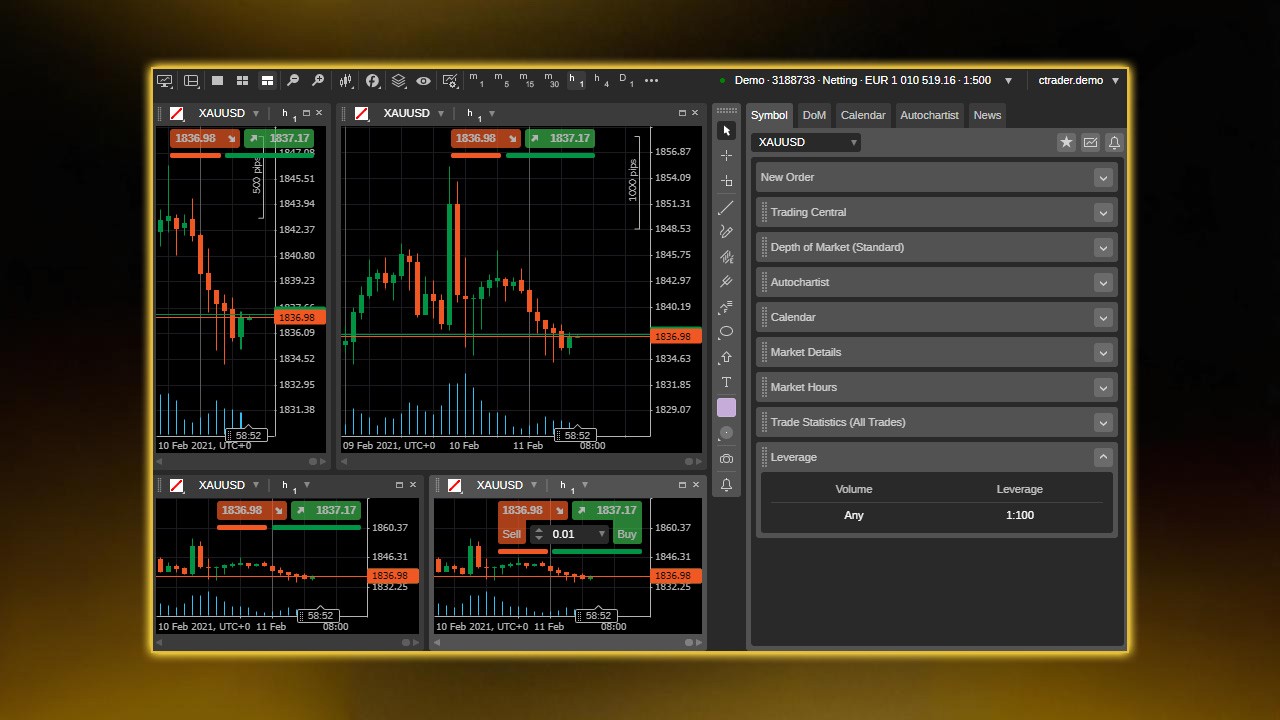Open the account selector dropdown arrow
This screenshot has height=720, width=1280.
[x=1008, y=81]
